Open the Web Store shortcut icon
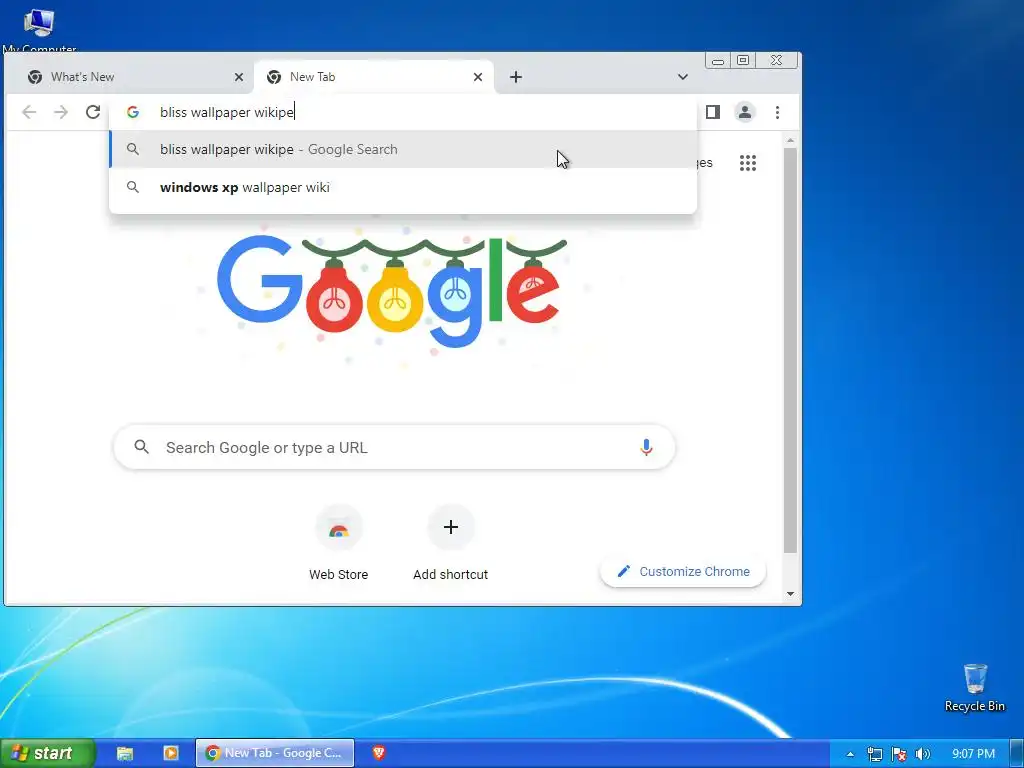Image resolution: width=1024 pixels, height=768 pixels. 338,528
